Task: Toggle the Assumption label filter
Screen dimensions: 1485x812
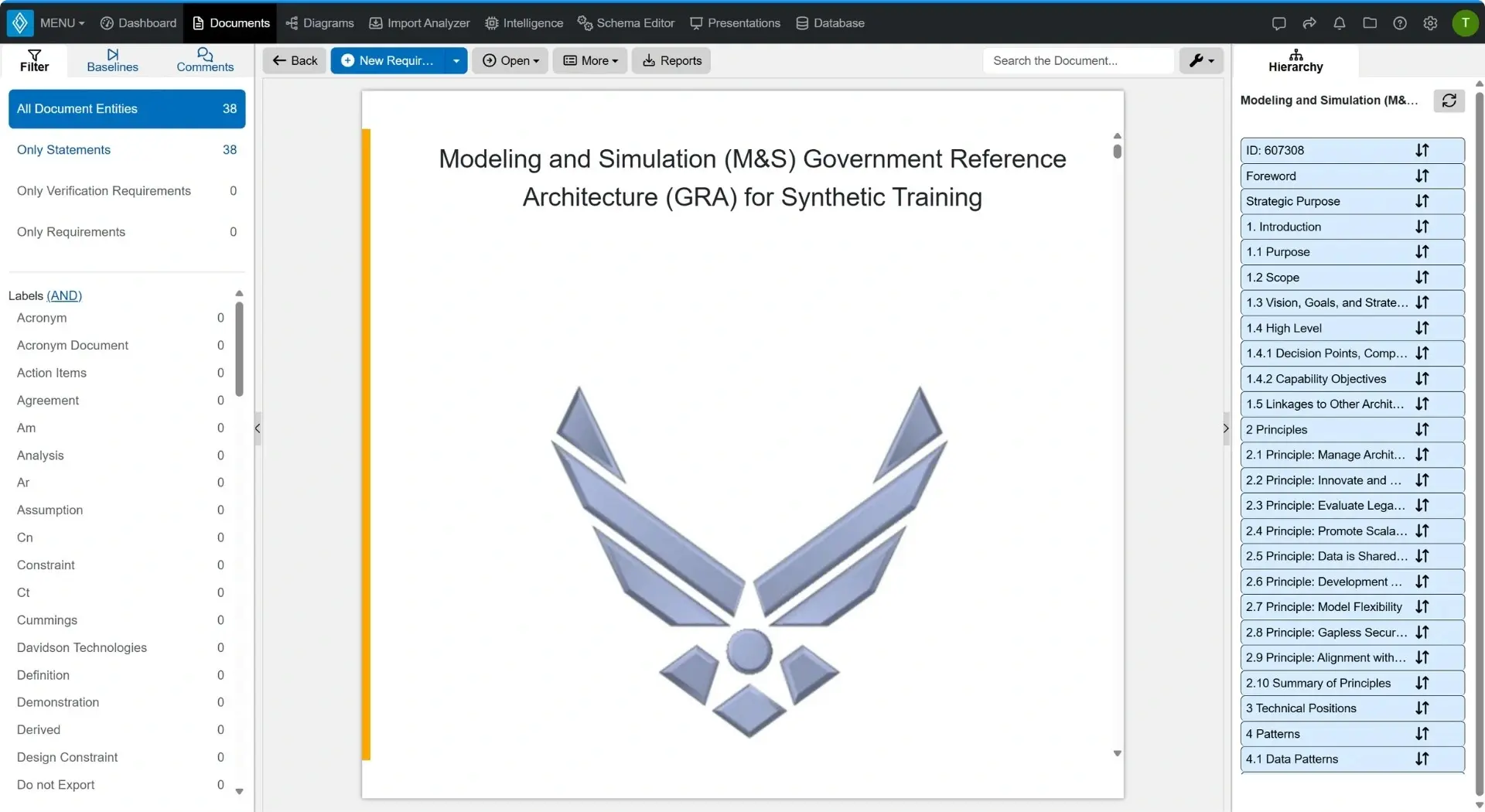Action: tap(120, 510)
